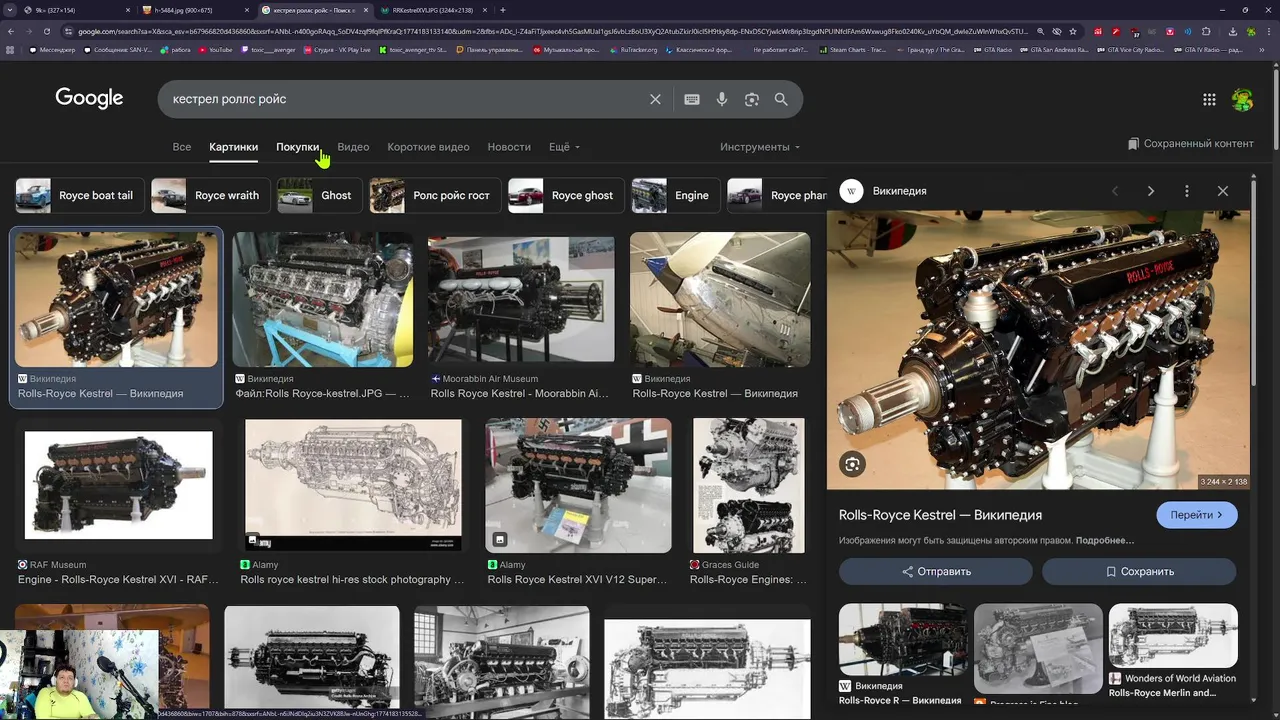
Task: Go back in browser history
Action: pos(10,31)
